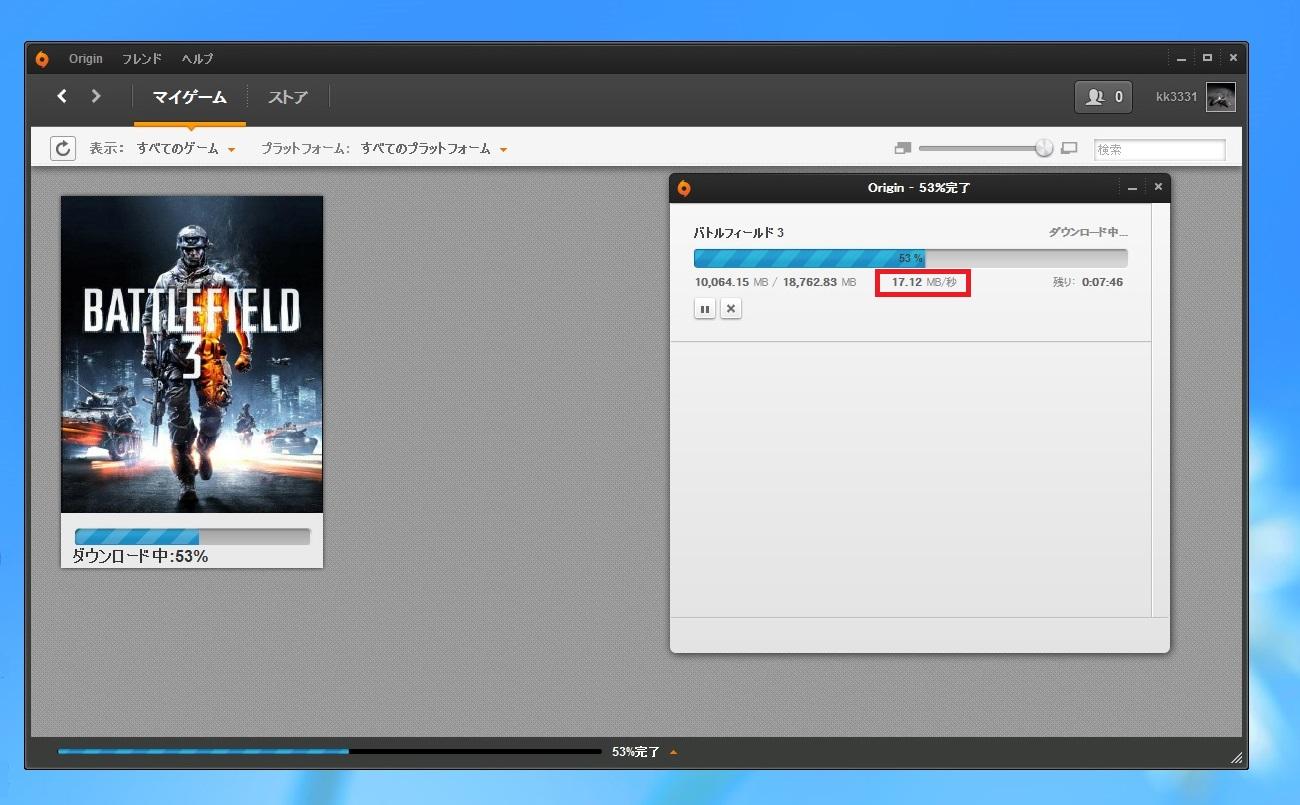This screenshot has width=1300, height=805.
Task: Expand the すべてのプラットフォーム filter
Action: tap(434, 149)
